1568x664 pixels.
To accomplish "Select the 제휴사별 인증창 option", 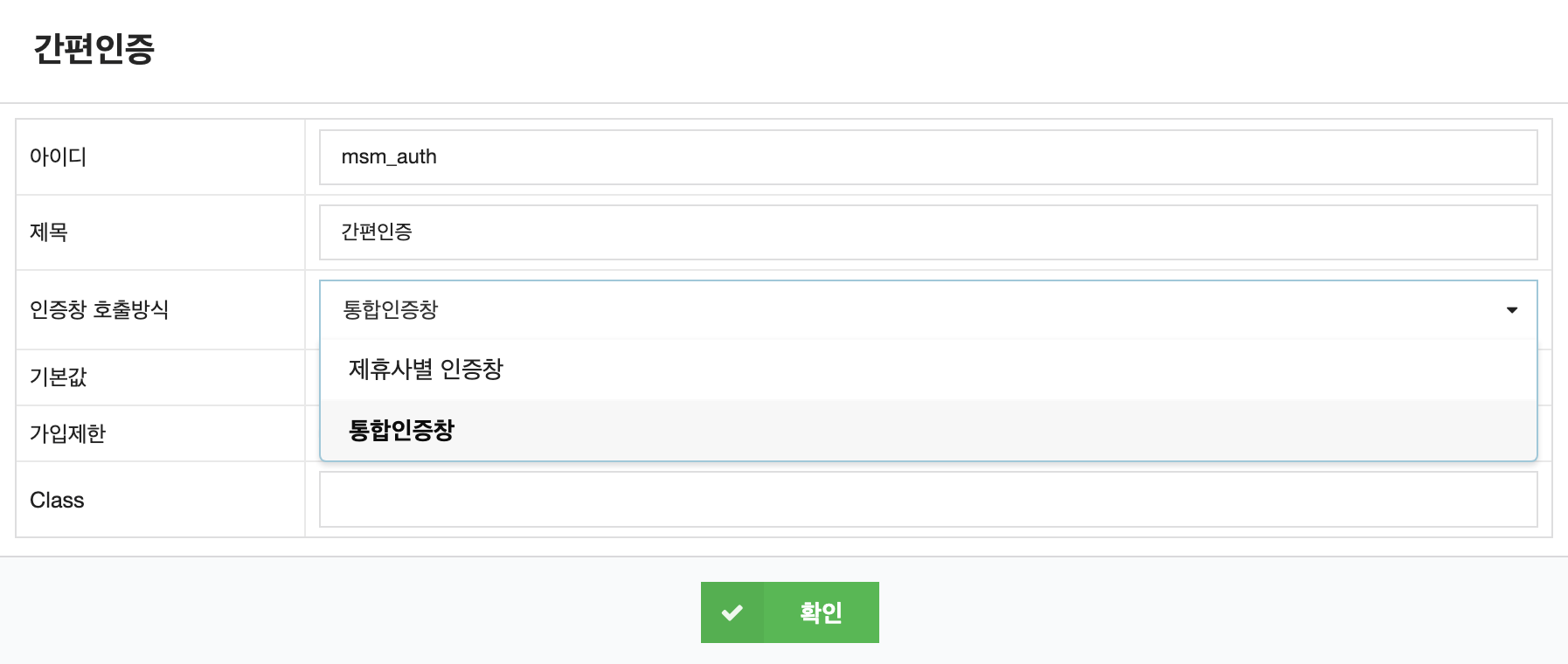I will coord(426,370).
